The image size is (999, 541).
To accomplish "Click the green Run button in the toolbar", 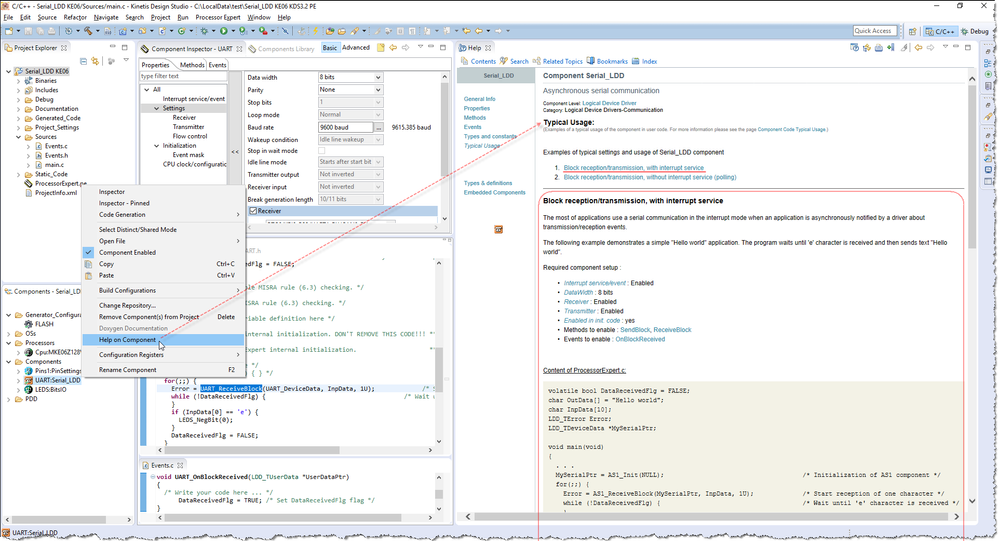I will pyautogui.click(x=224, y=31).
